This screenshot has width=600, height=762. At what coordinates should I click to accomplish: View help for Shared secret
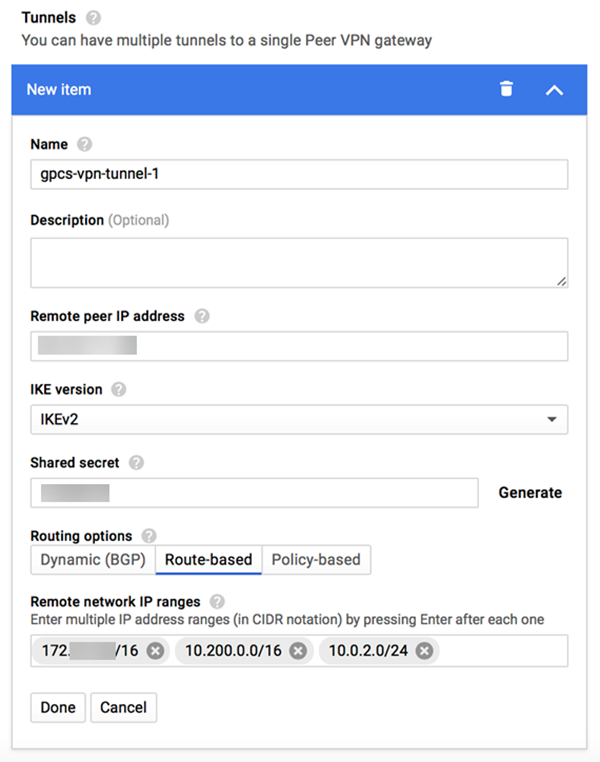click(136, 462)
